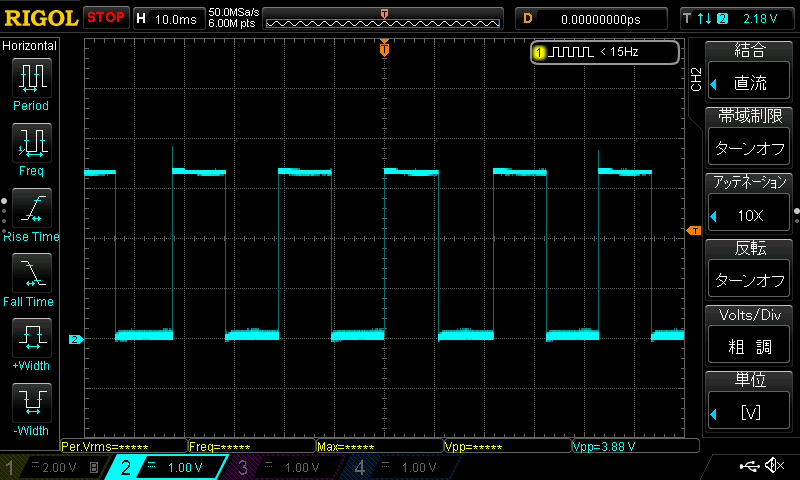Image resolution: width=800 pixels, height=480 pixels.
Task: Click the Horizontal menu header label
Action: [30, 46]
